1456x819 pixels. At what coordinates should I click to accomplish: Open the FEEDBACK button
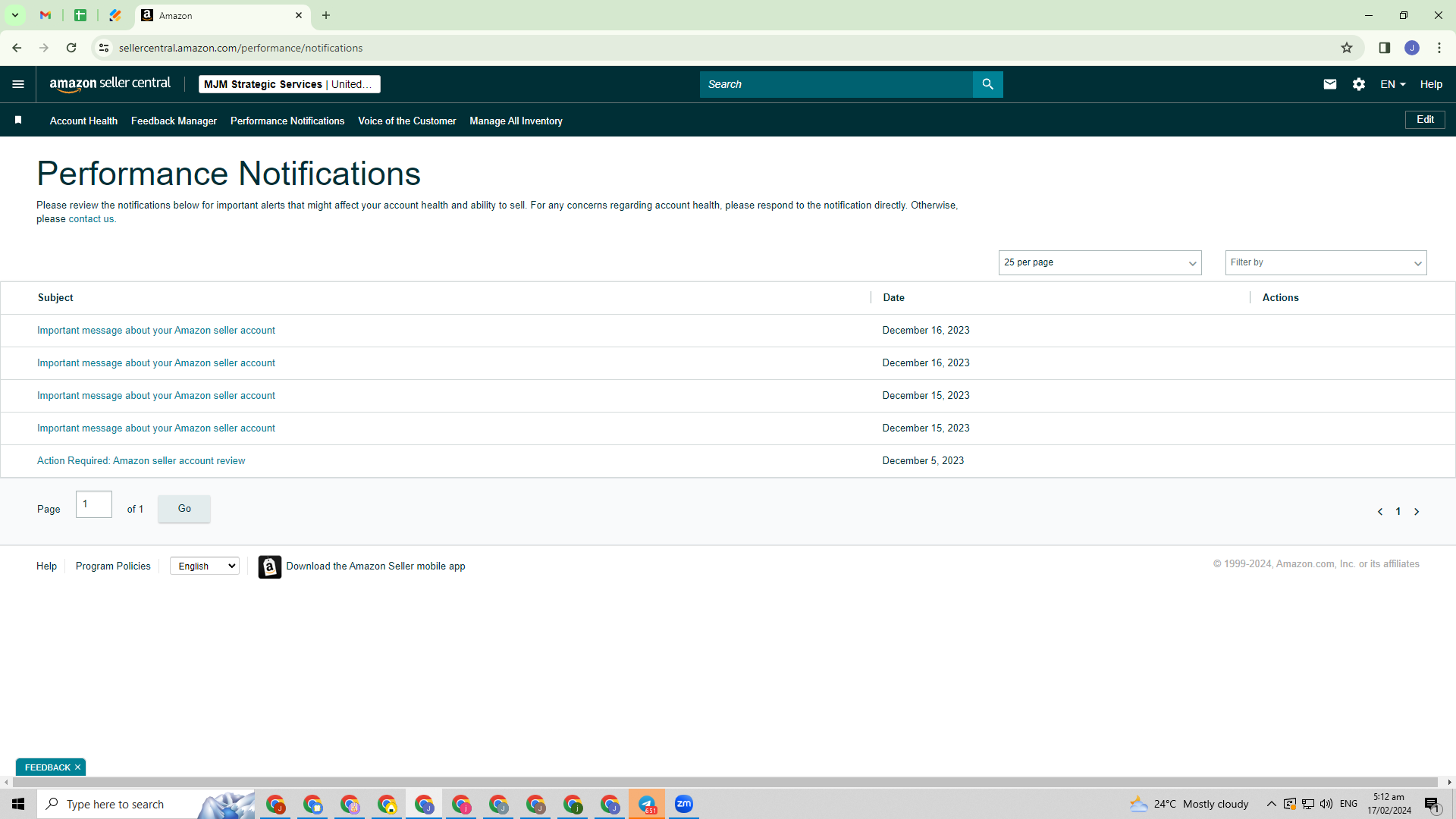47,767
